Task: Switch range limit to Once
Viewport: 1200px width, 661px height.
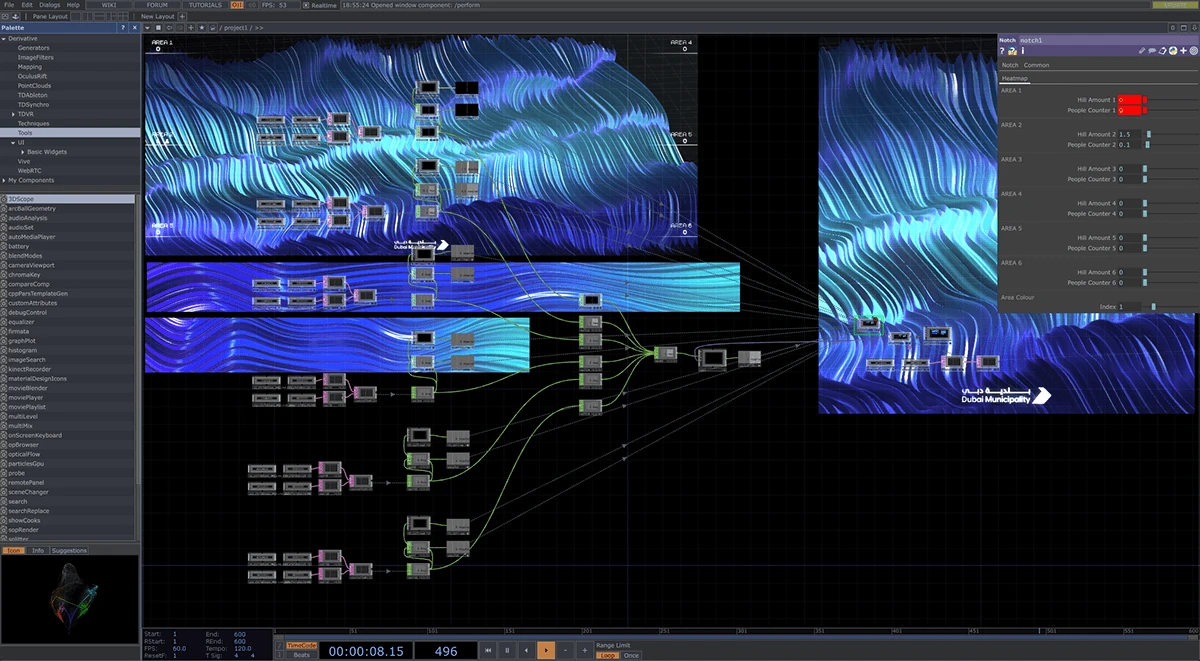Action: click(632, 655)
